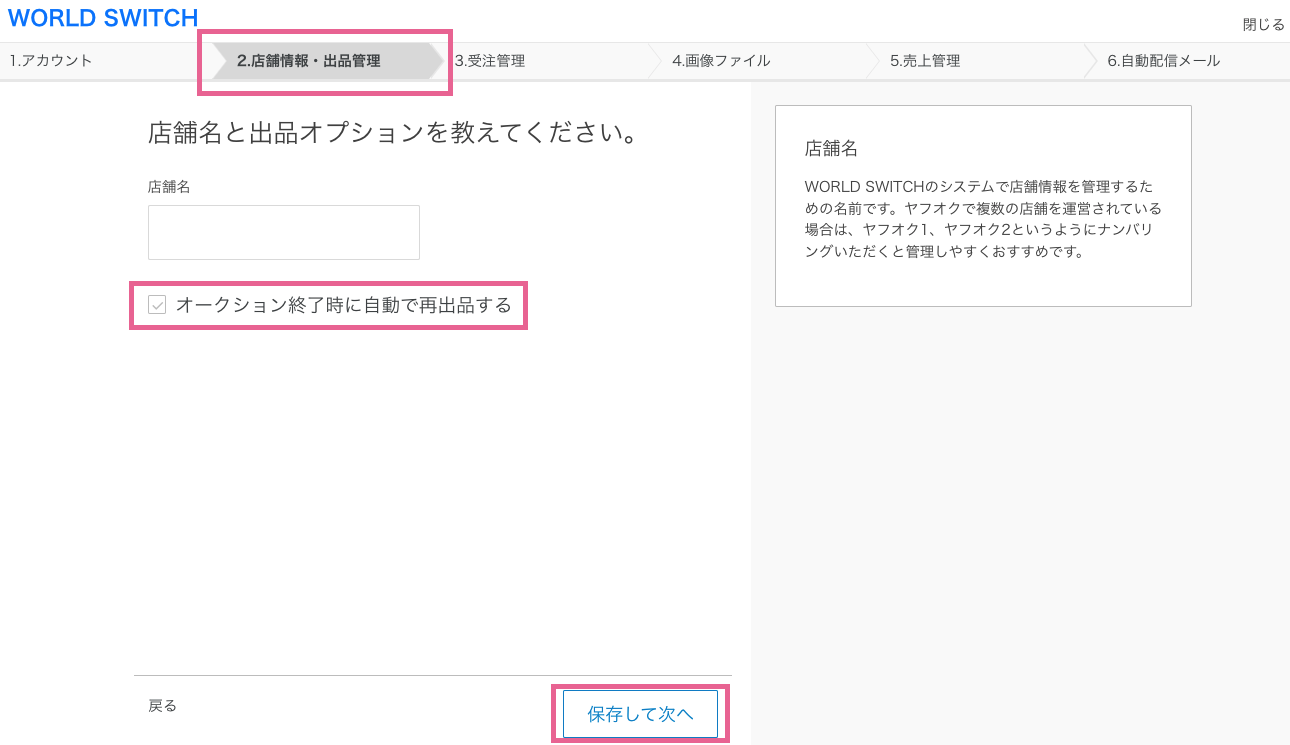Click the 店舗名 label above the input
This screenshot has width=1290, height=745.
(x=169, y=187)
